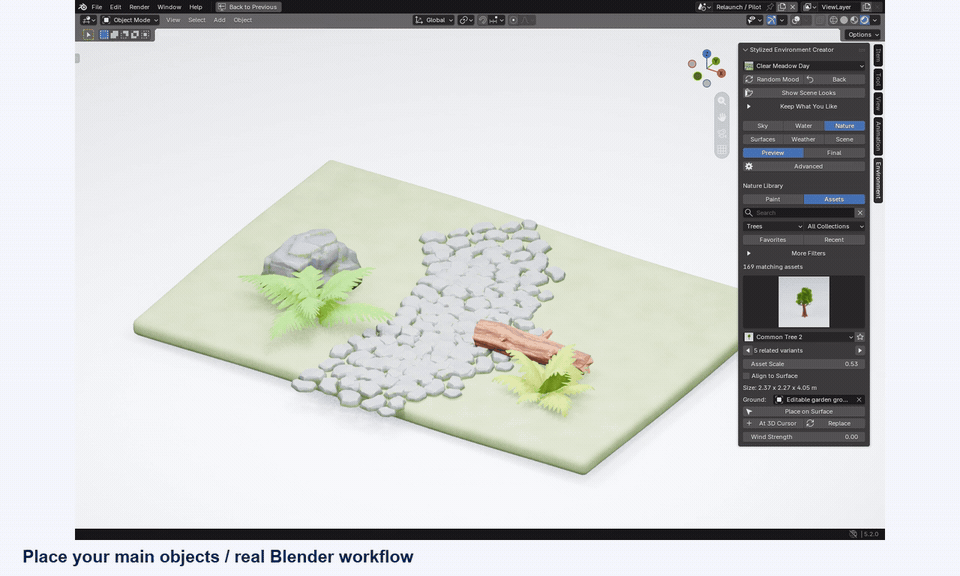Image resolution: width=960 pixels, height=576 pixels.
Task: Open the All Collections dropdown
Action: (x=834, y=226)
